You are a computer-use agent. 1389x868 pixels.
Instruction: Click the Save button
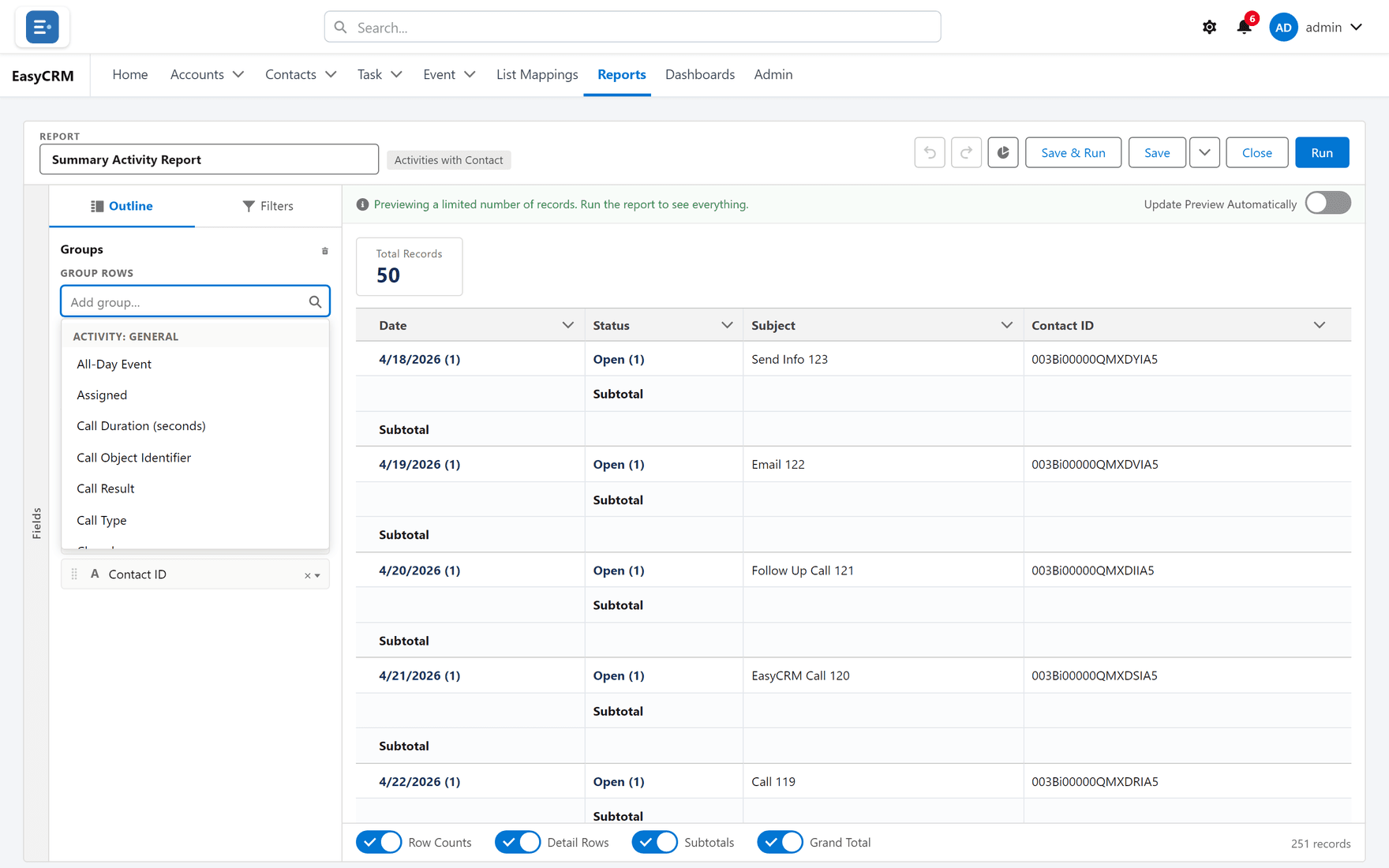[x=1157, y=152]
